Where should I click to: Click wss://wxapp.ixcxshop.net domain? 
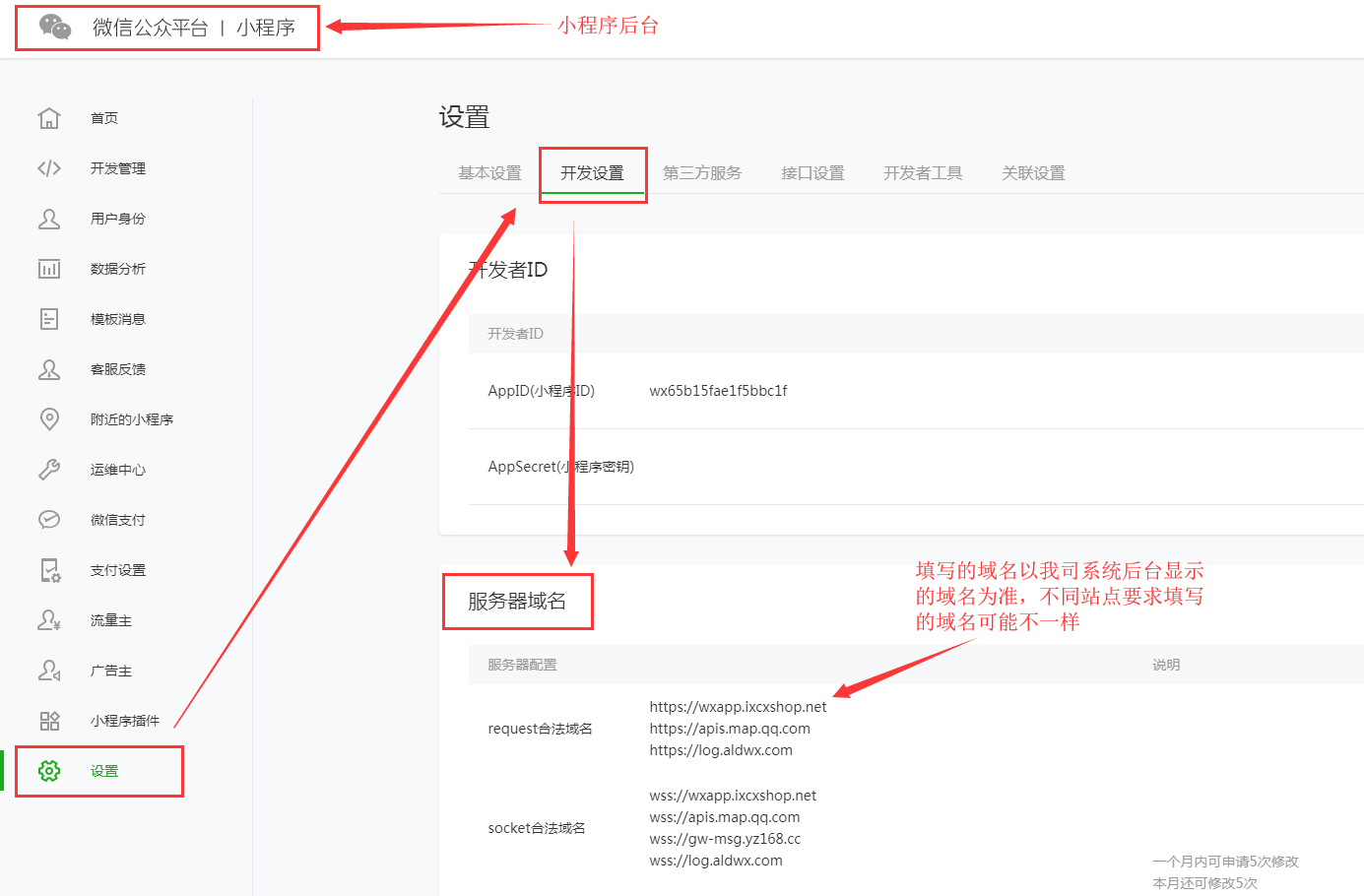733,796
